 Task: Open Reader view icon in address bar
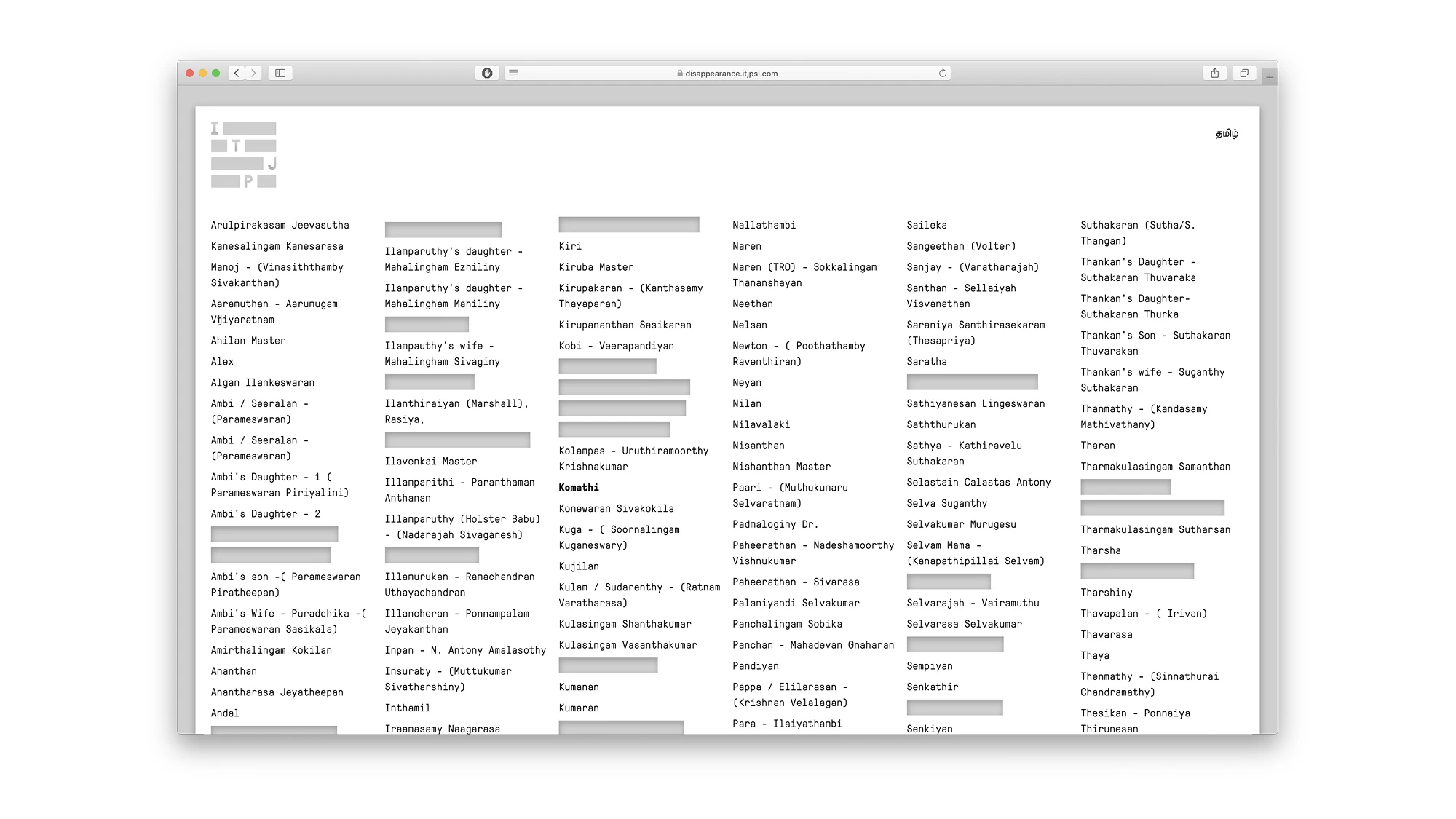[x=514, y=73]
